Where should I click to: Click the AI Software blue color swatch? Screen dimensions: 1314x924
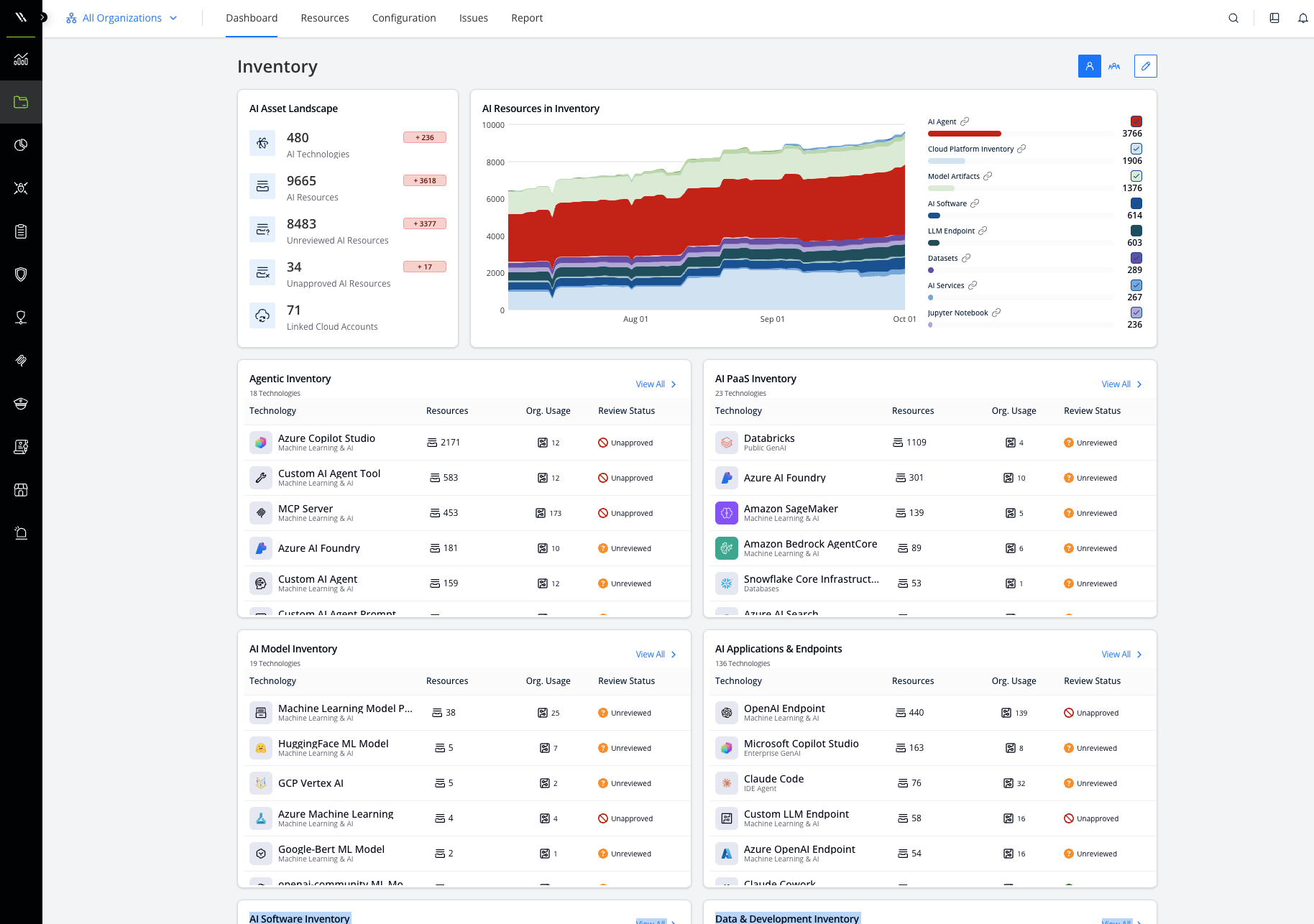pos(1136,203)
